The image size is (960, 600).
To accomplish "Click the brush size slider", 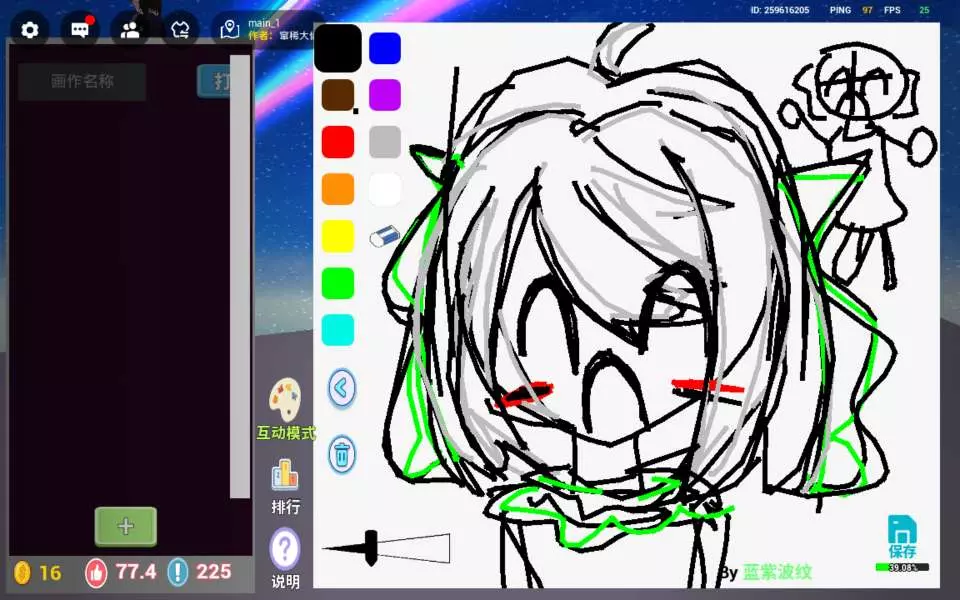I will pos(386,548).
